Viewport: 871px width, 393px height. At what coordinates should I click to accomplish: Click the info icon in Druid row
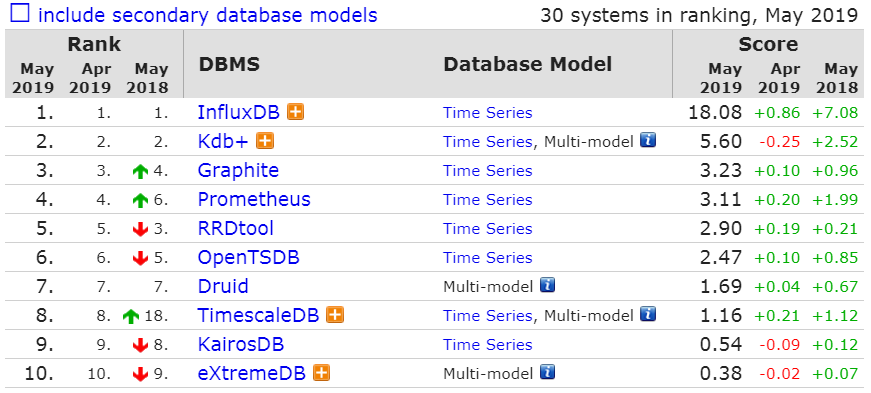(x=547, y=286)
